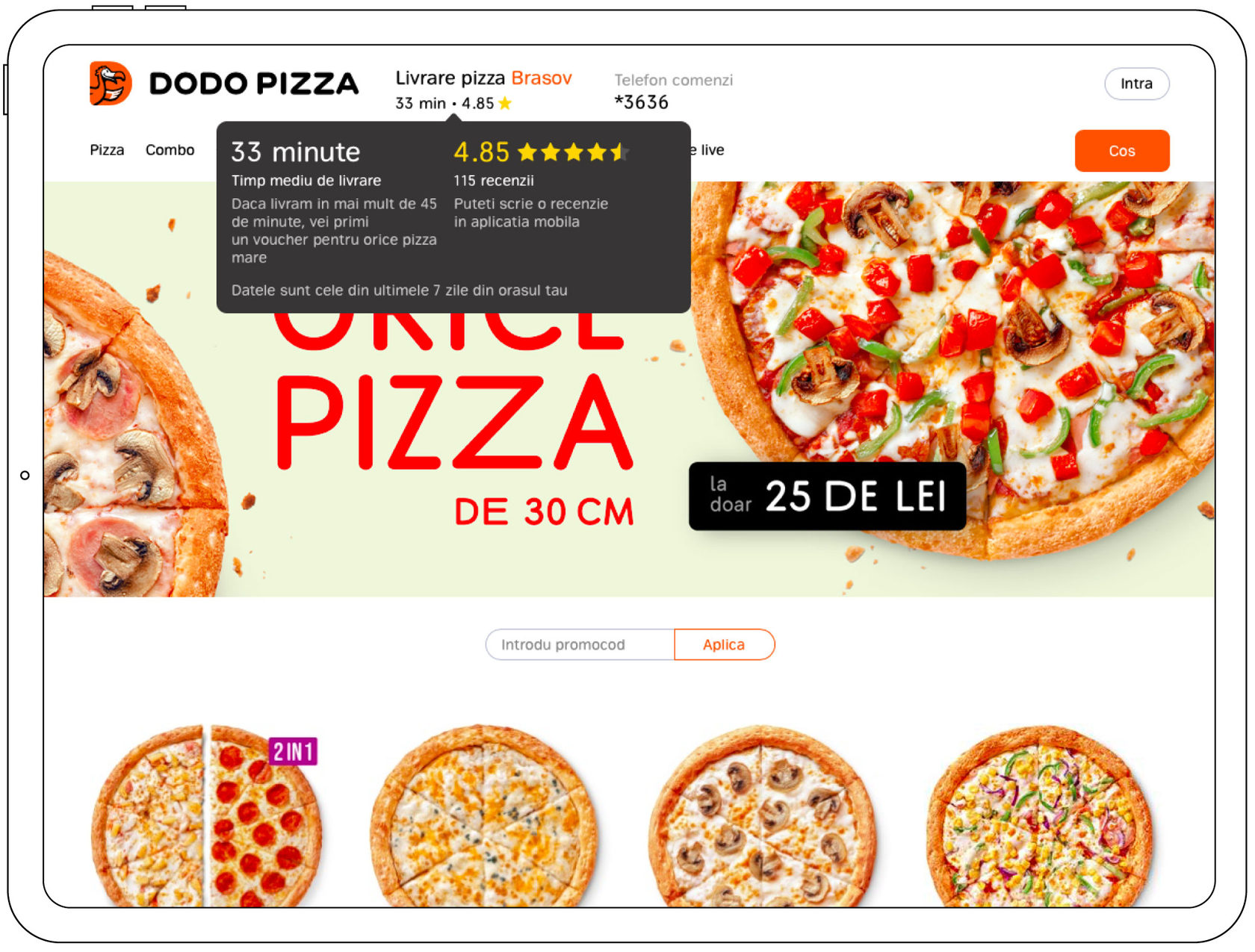
Task: Click the Intra login button
Action: pos(1136,84)
